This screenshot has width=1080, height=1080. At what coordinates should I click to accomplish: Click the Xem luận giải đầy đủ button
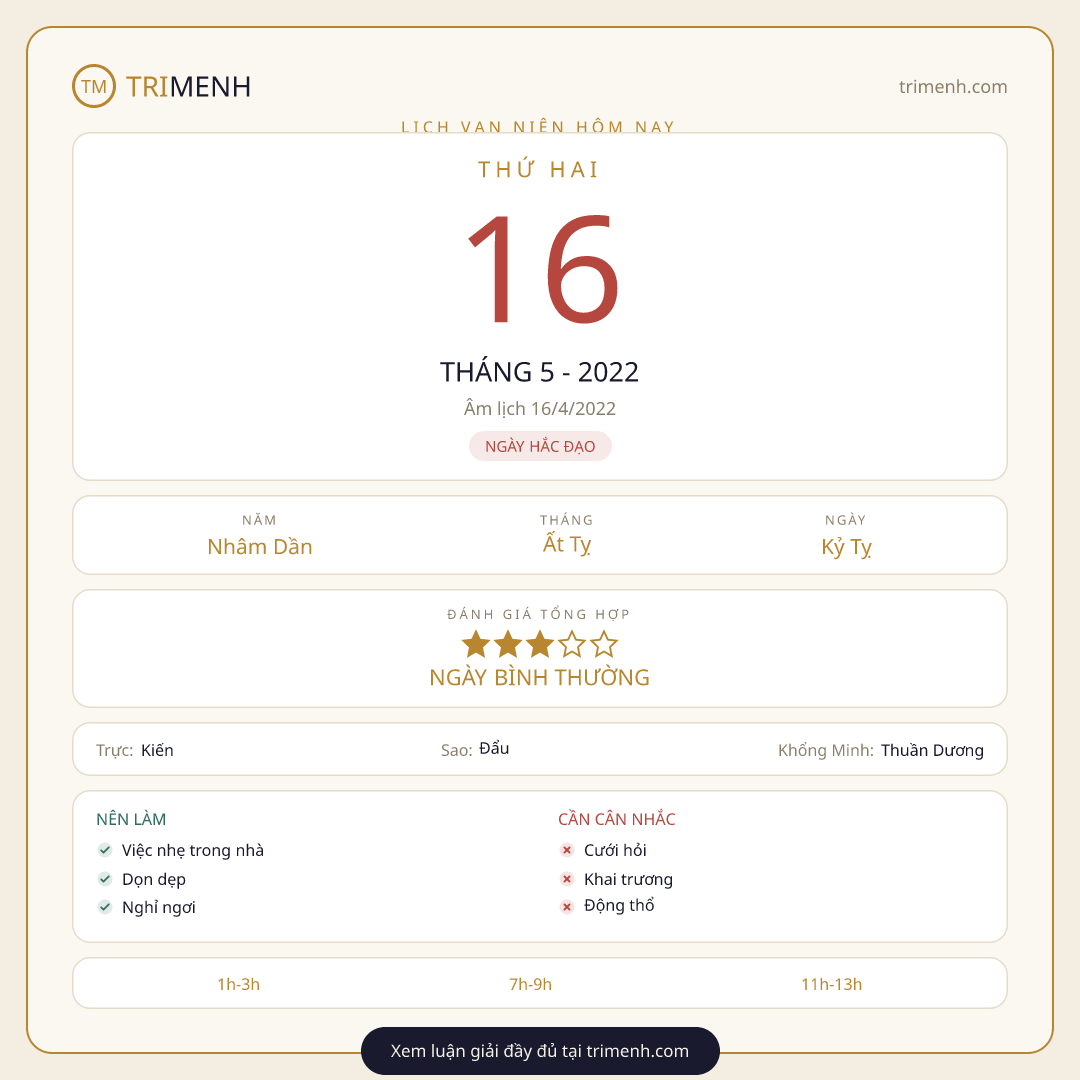pos(540,1050)
